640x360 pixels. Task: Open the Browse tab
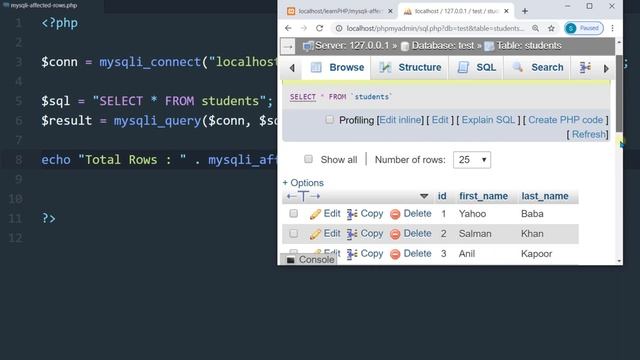[336, 68]
